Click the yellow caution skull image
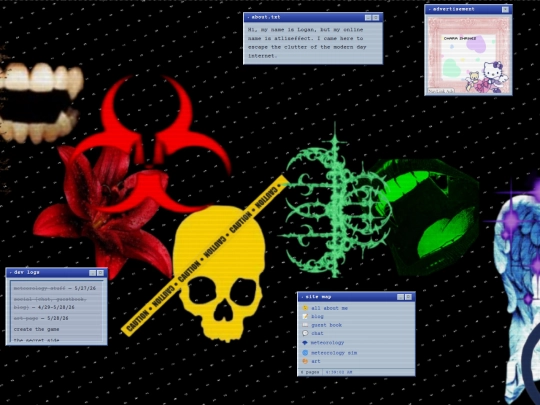The image size is (540, 405). click(x=219, y=274)
